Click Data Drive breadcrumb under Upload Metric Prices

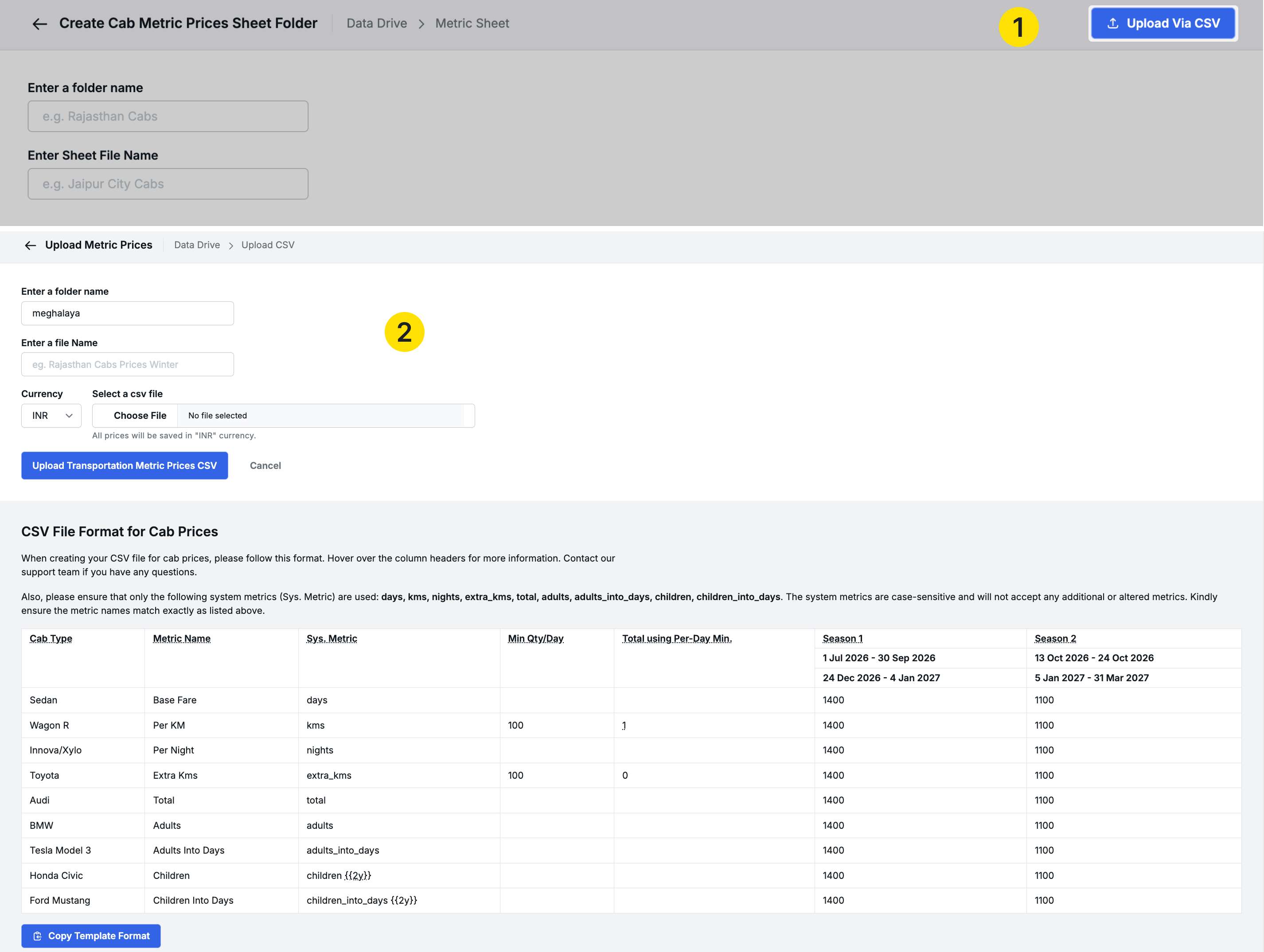click(x=197, y=245)
